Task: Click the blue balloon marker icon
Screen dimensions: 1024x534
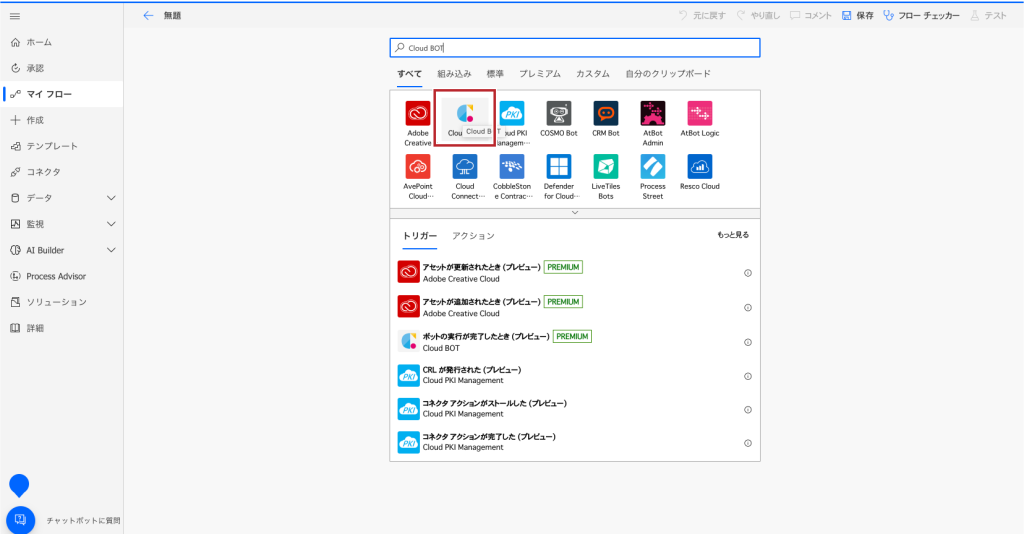Action: (19, 486)
